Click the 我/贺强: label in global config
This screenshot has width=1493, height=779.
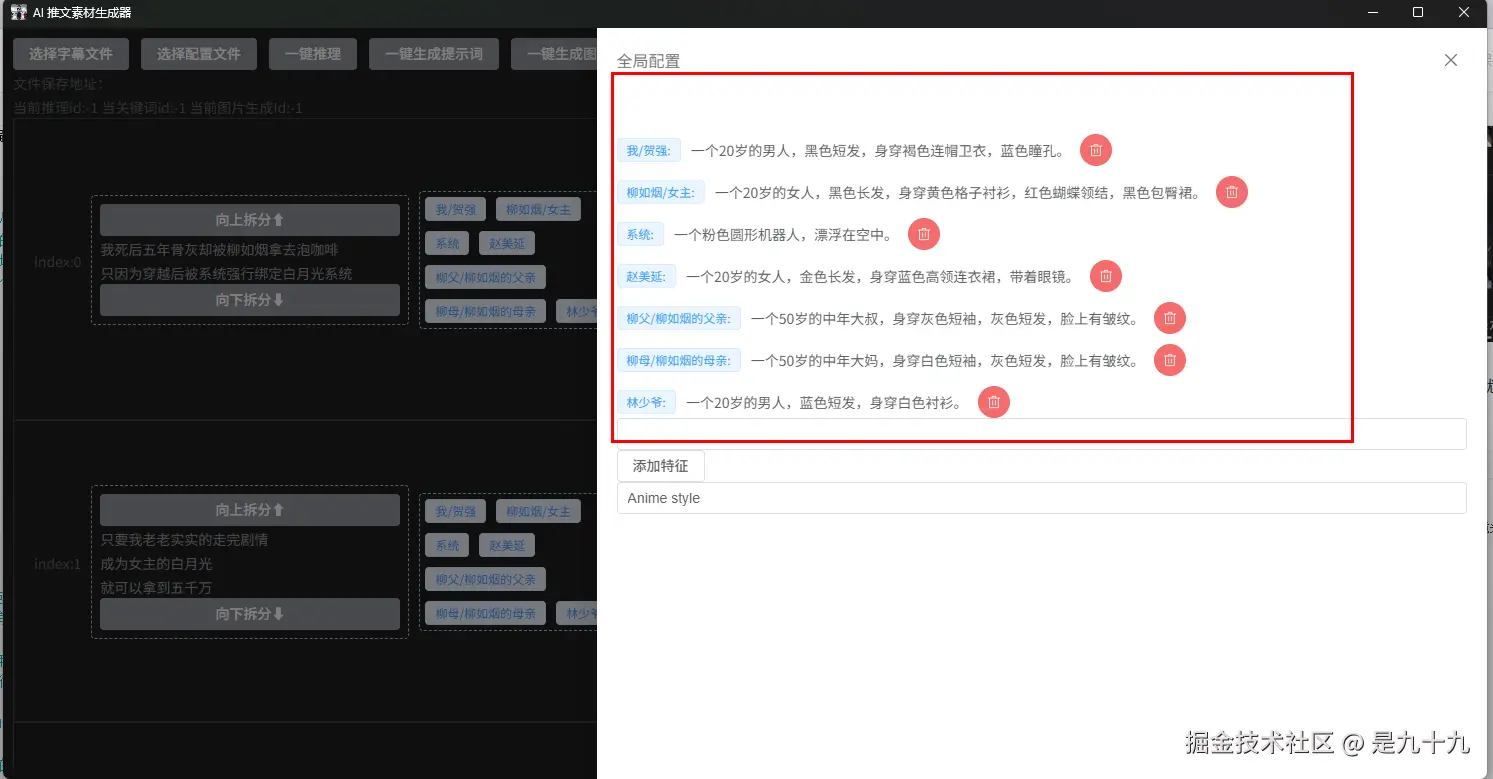point(649,150)
